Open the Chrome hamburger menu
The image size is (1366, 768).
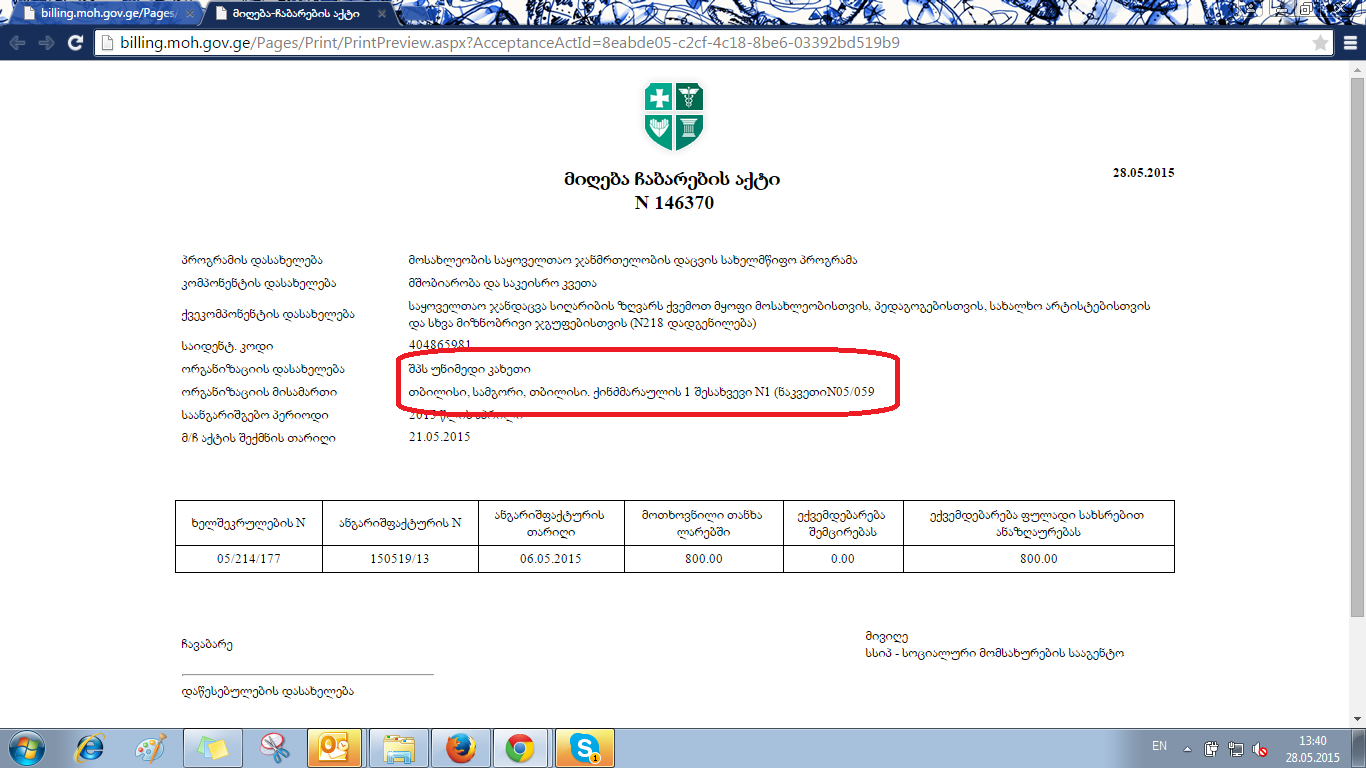click(x=1347, y=43)
